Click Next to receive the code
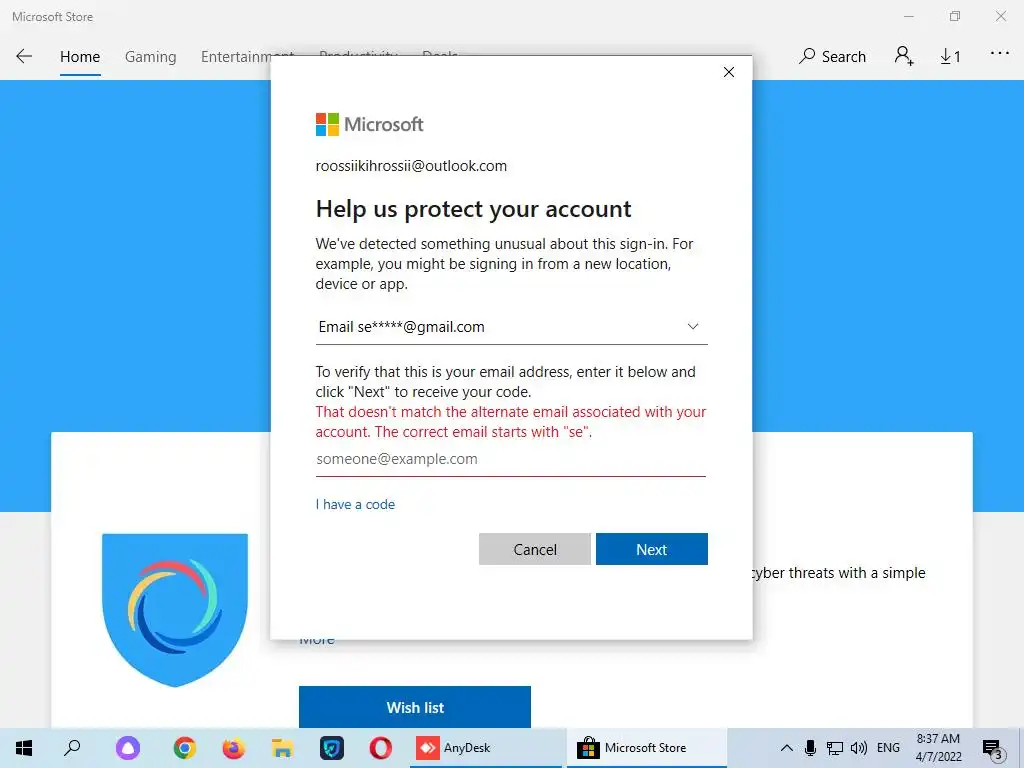The width and height of the screenshot is (1024, 768). pos(652,549)
